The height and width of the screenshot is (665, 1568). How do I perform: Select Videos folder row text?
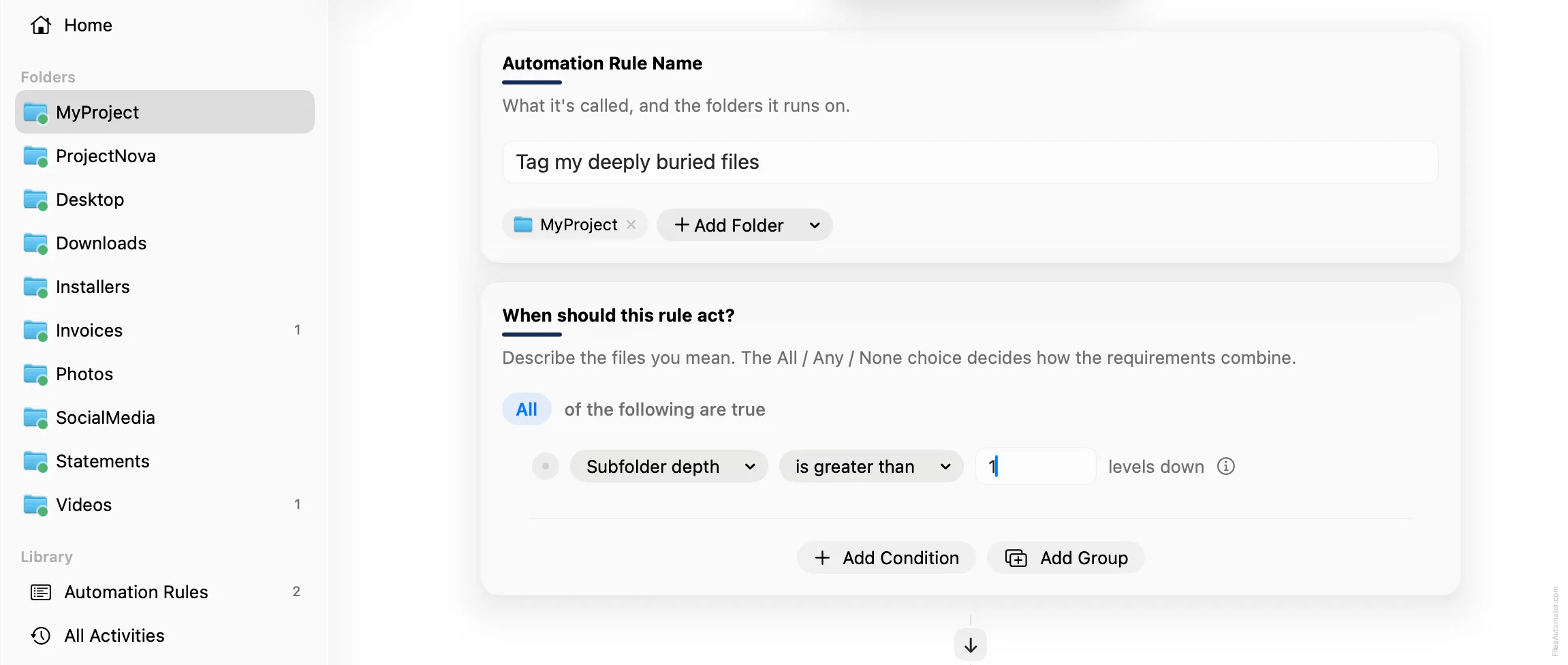click(84, 505)
